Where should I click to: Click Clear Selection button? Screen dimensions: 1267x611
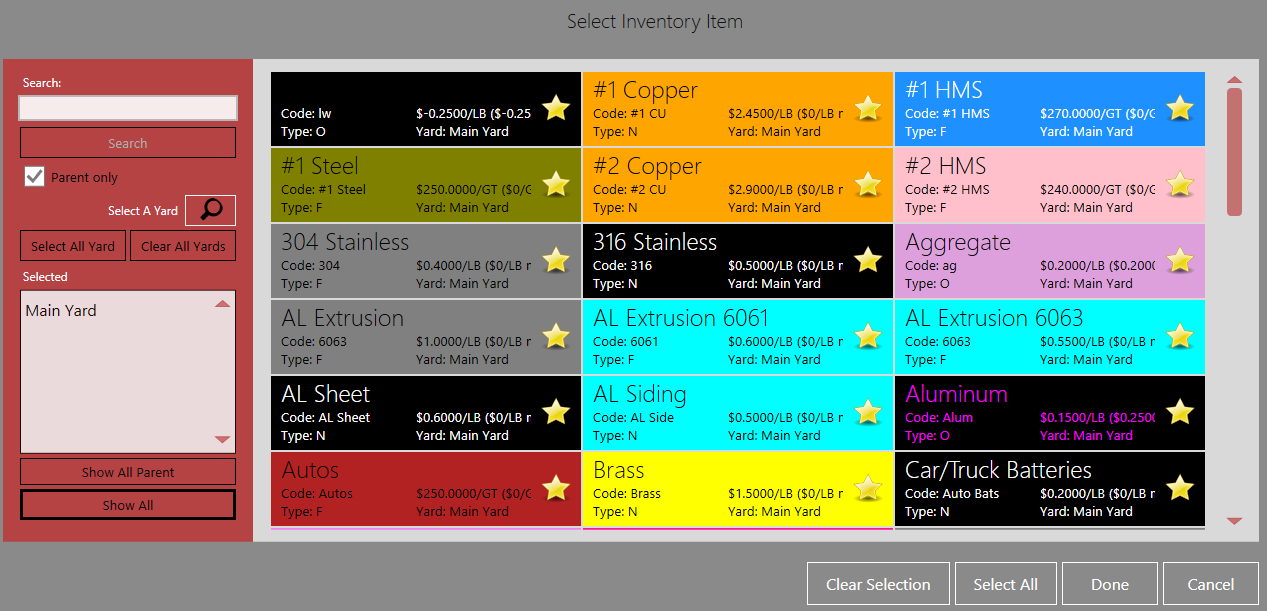click(x=878, y=584)
